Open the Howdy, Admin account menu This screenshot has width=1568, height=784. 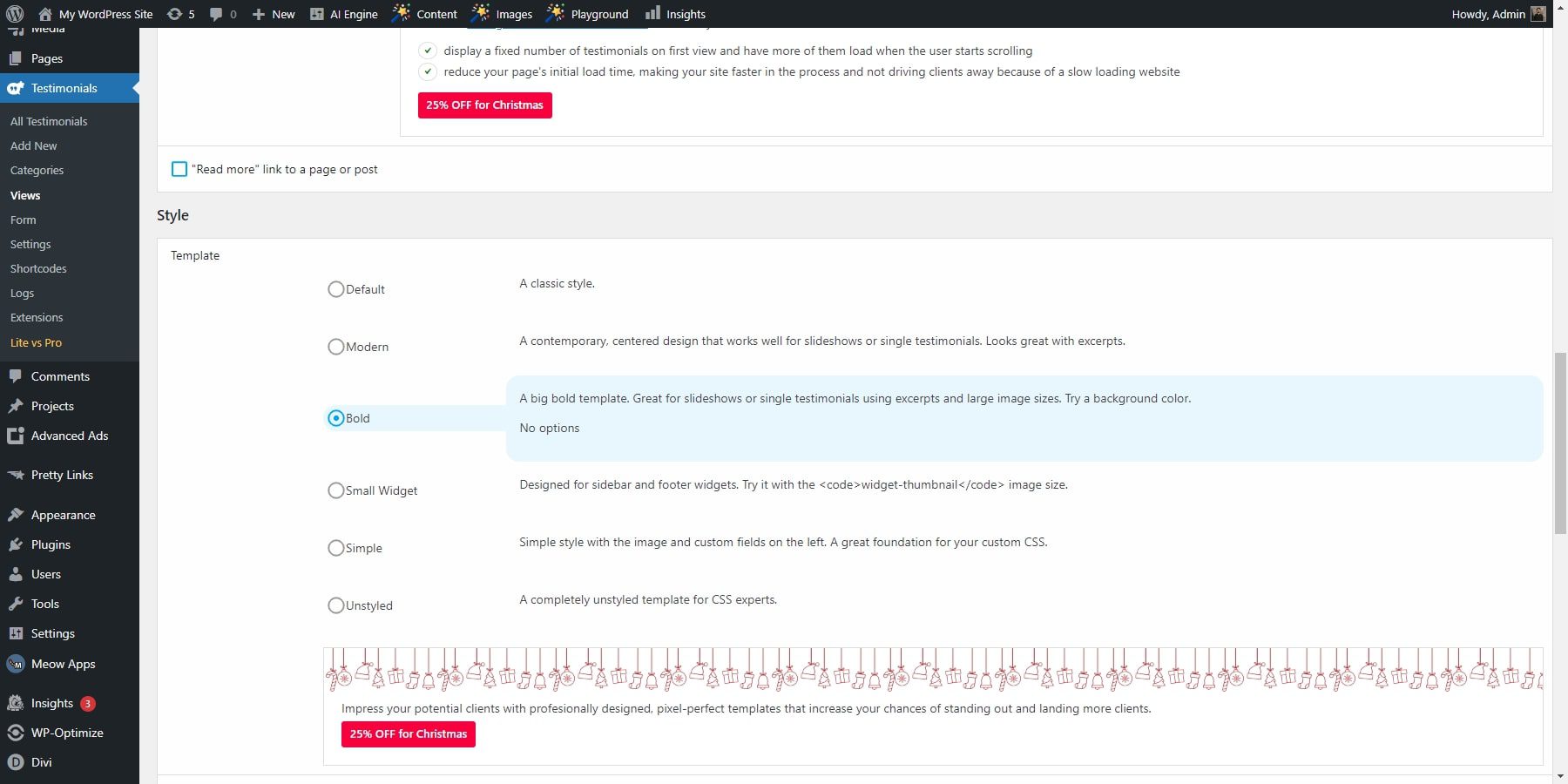pos(1490,13)
